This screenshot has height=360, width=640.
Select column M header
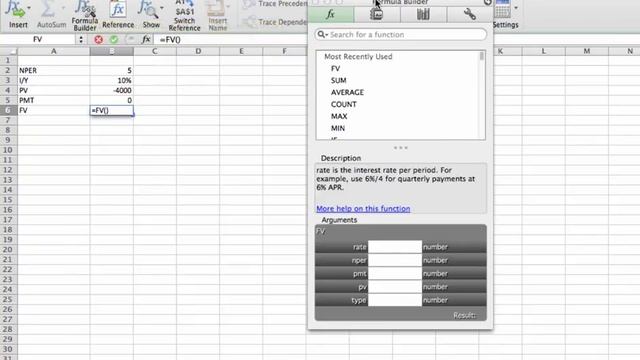click(x=587, y=51)
